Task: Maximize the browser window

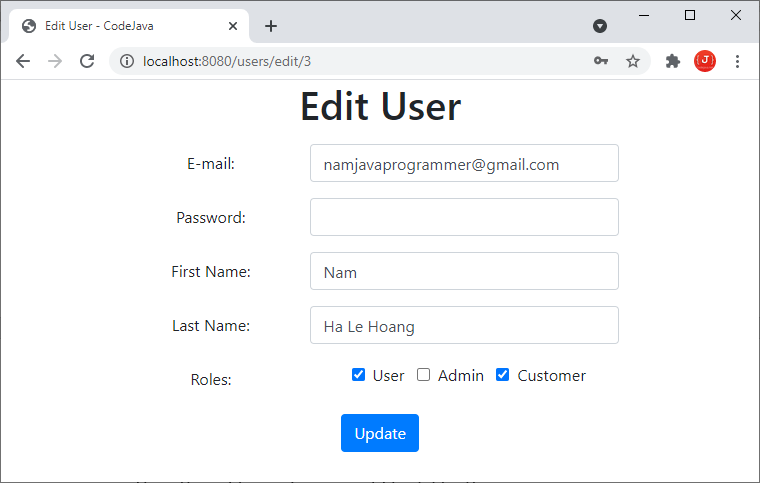Action: click(x=690, y=16)
